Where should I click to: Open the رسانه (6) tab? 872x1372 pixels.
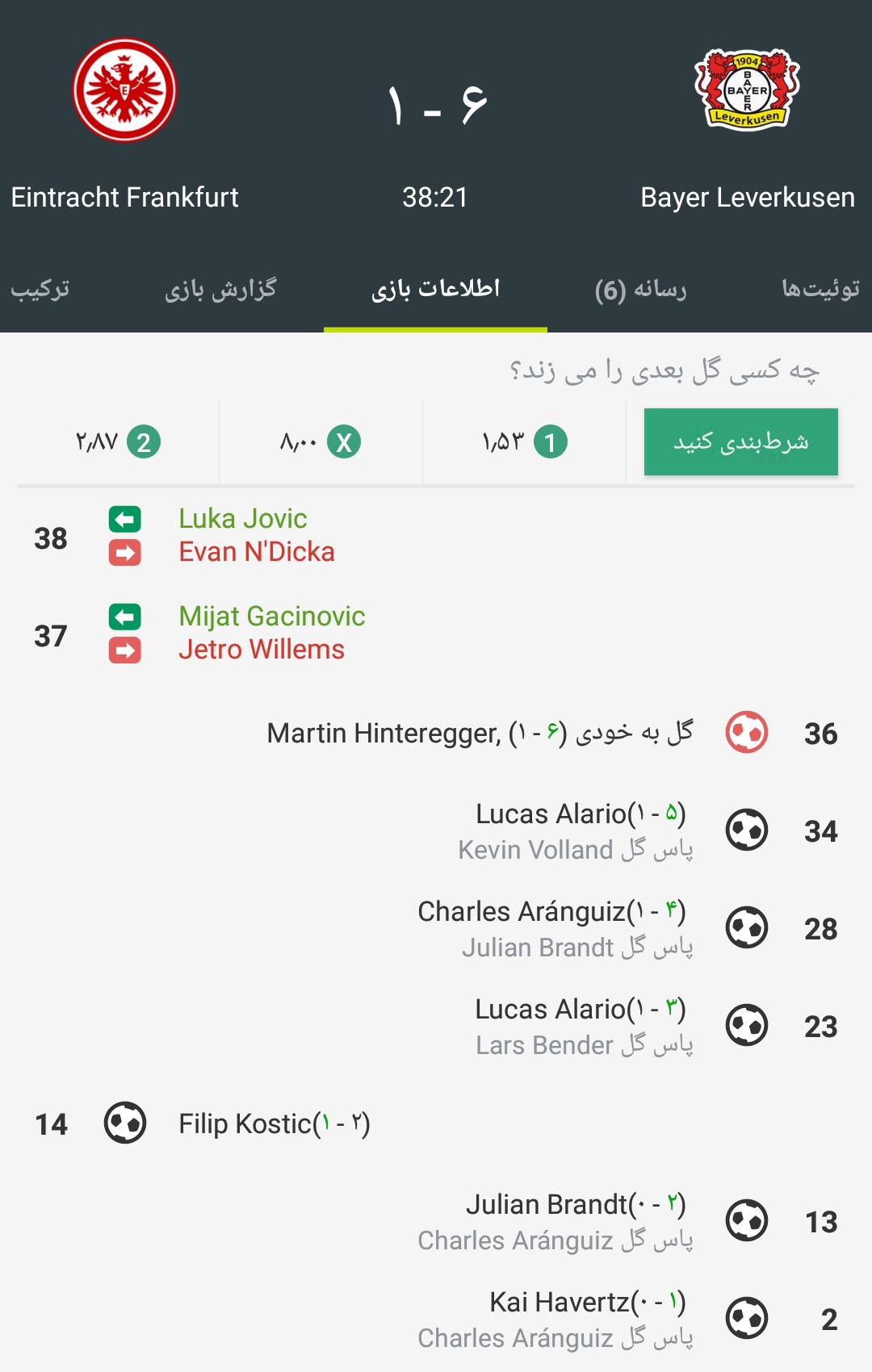point(640,289)
